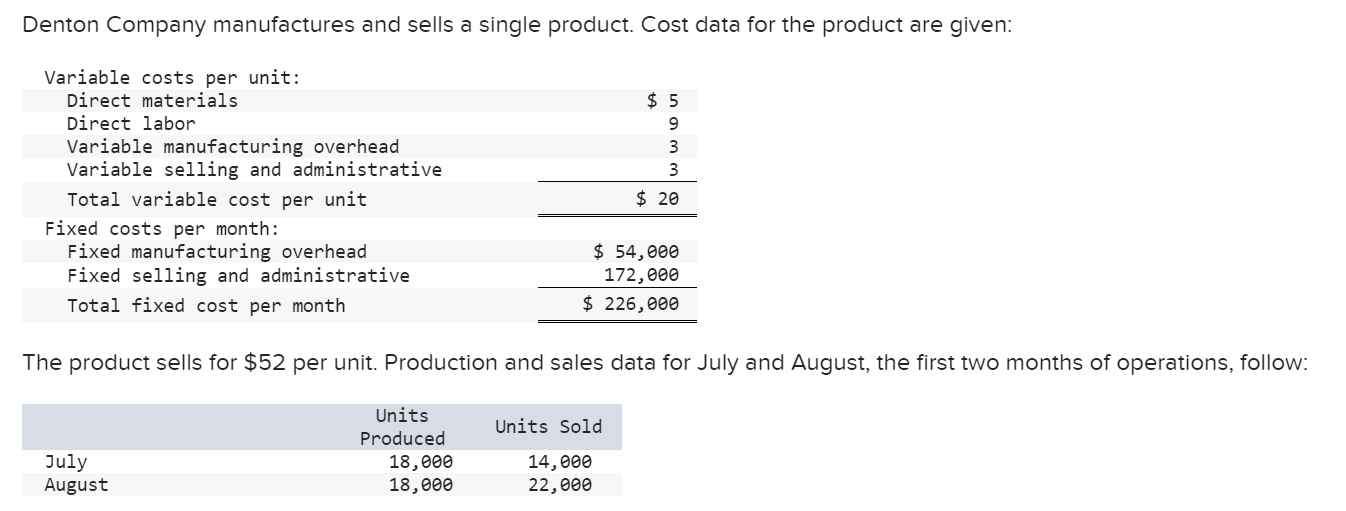Click July units produced 18,000 cell
The height and width of the screenshot is (511, 1346).
[421, 462]
